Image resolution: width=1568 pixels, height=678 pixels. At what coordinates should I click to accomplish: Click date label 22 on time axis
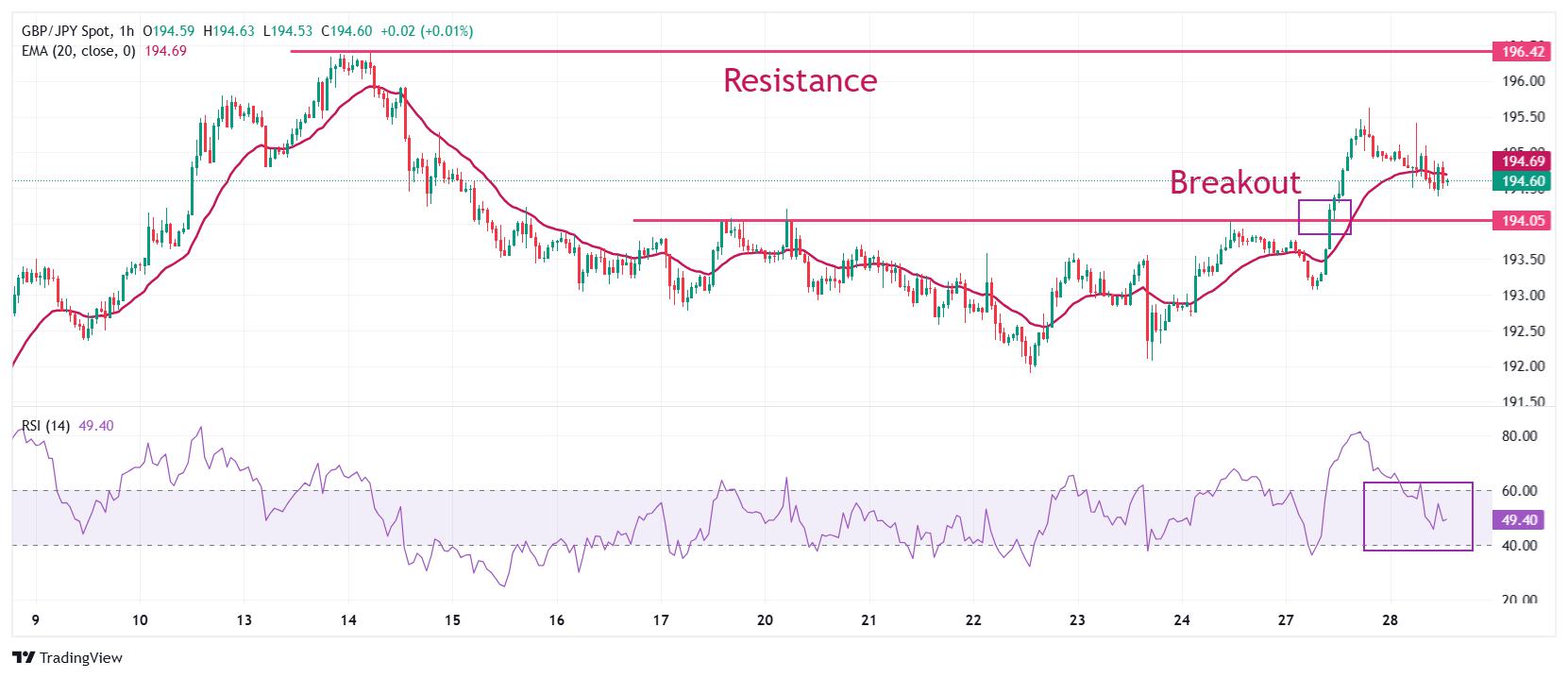coord(973,620)
